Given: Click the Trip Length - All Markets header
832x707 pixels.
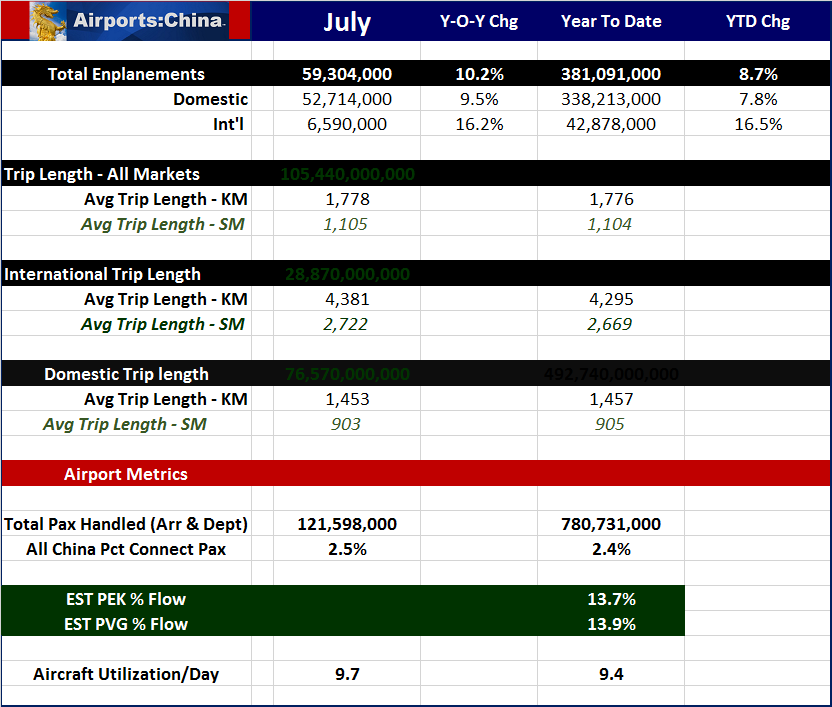Looking at the screenshot, I should click(102, 174).
